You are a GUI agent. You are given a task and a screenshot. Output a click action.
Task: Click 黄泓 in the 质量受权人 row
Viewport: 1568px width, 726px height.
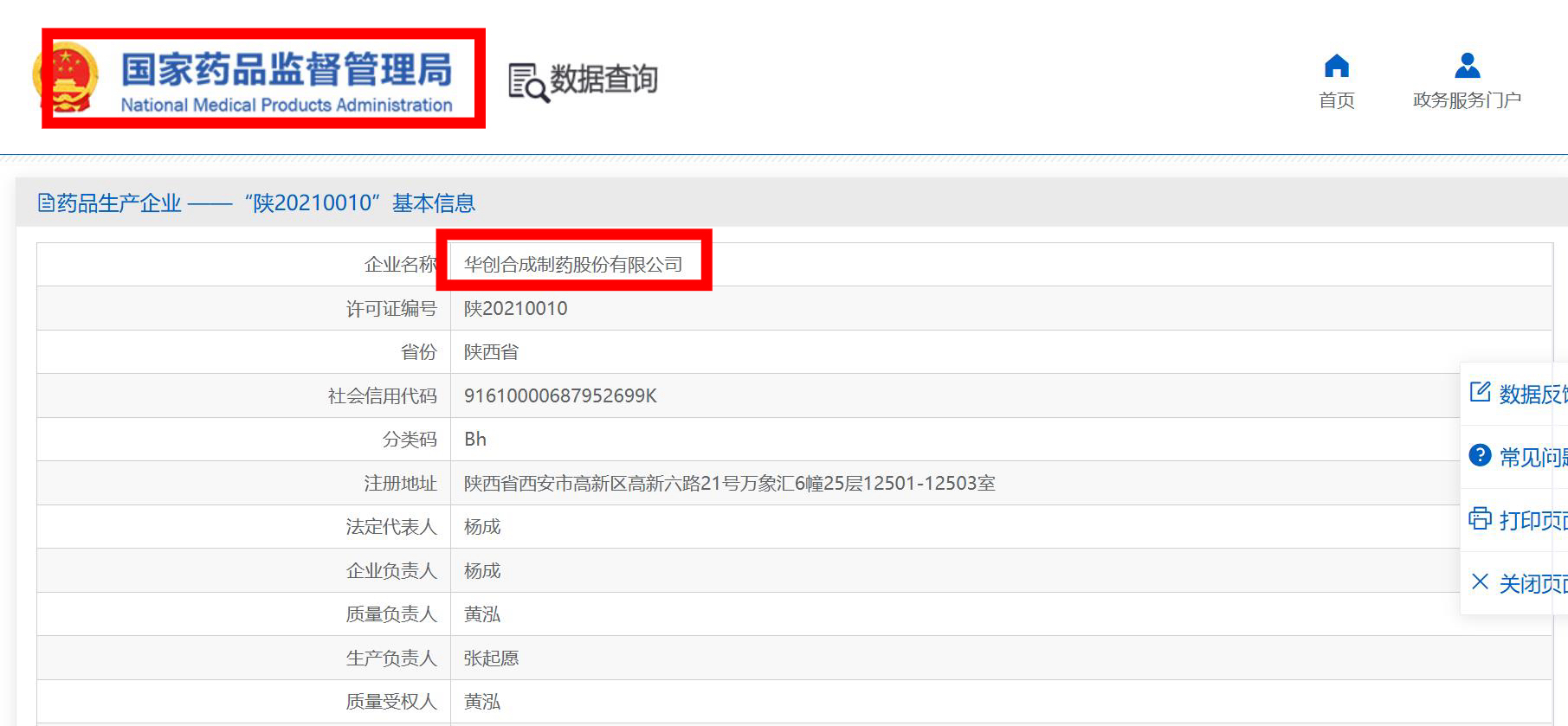click(482, 702)
